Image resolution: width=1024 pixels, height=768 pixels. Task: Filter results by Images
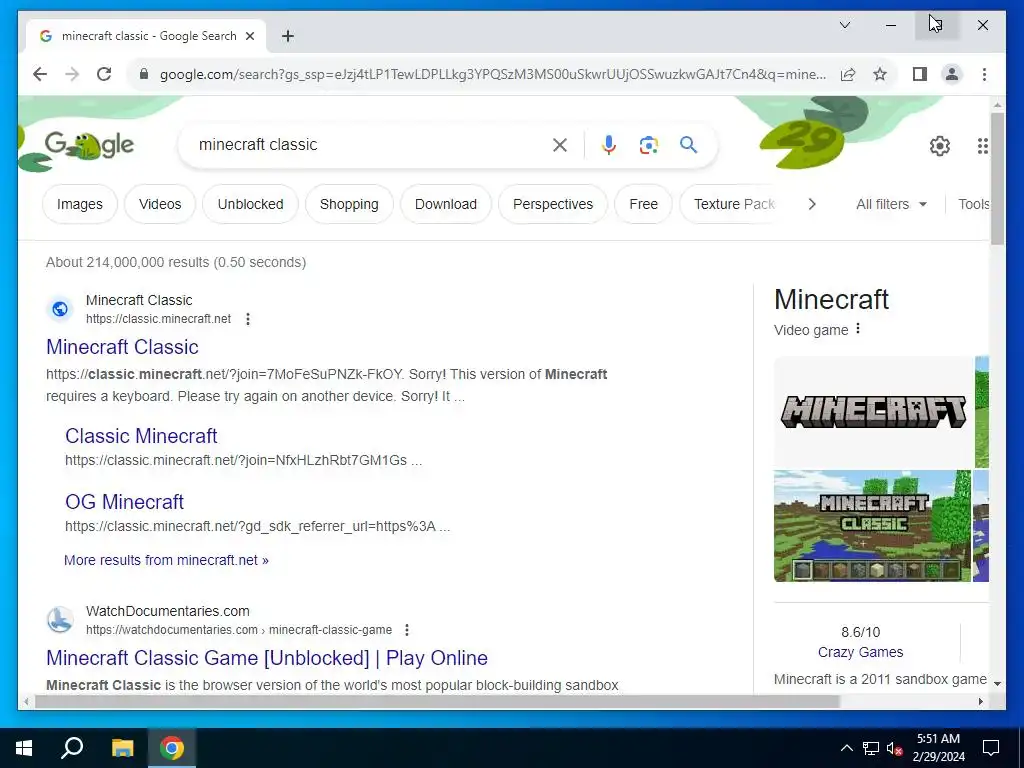tap(80, 204)
